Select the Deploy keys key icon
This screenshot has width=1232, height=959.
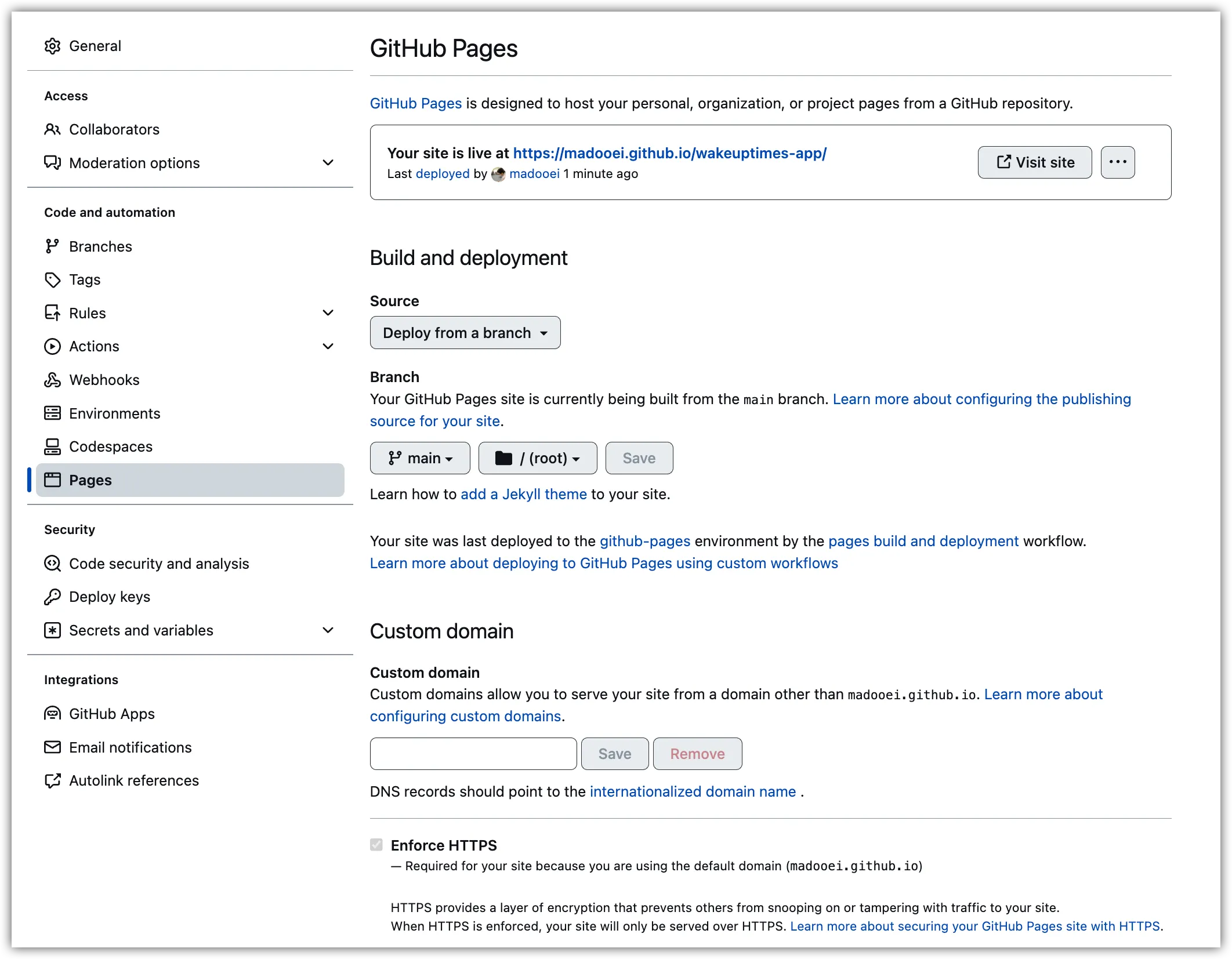[53, 597]
